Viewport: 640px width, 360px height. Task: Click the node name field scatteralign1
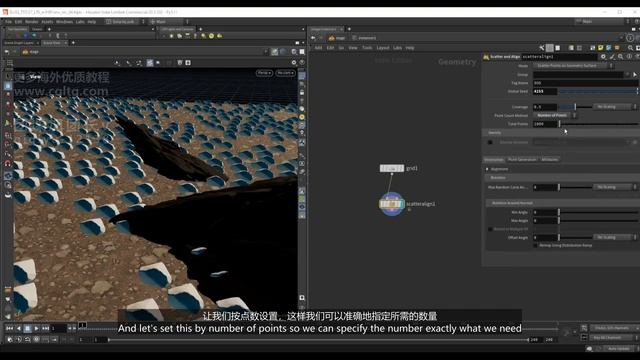[559, 57]
